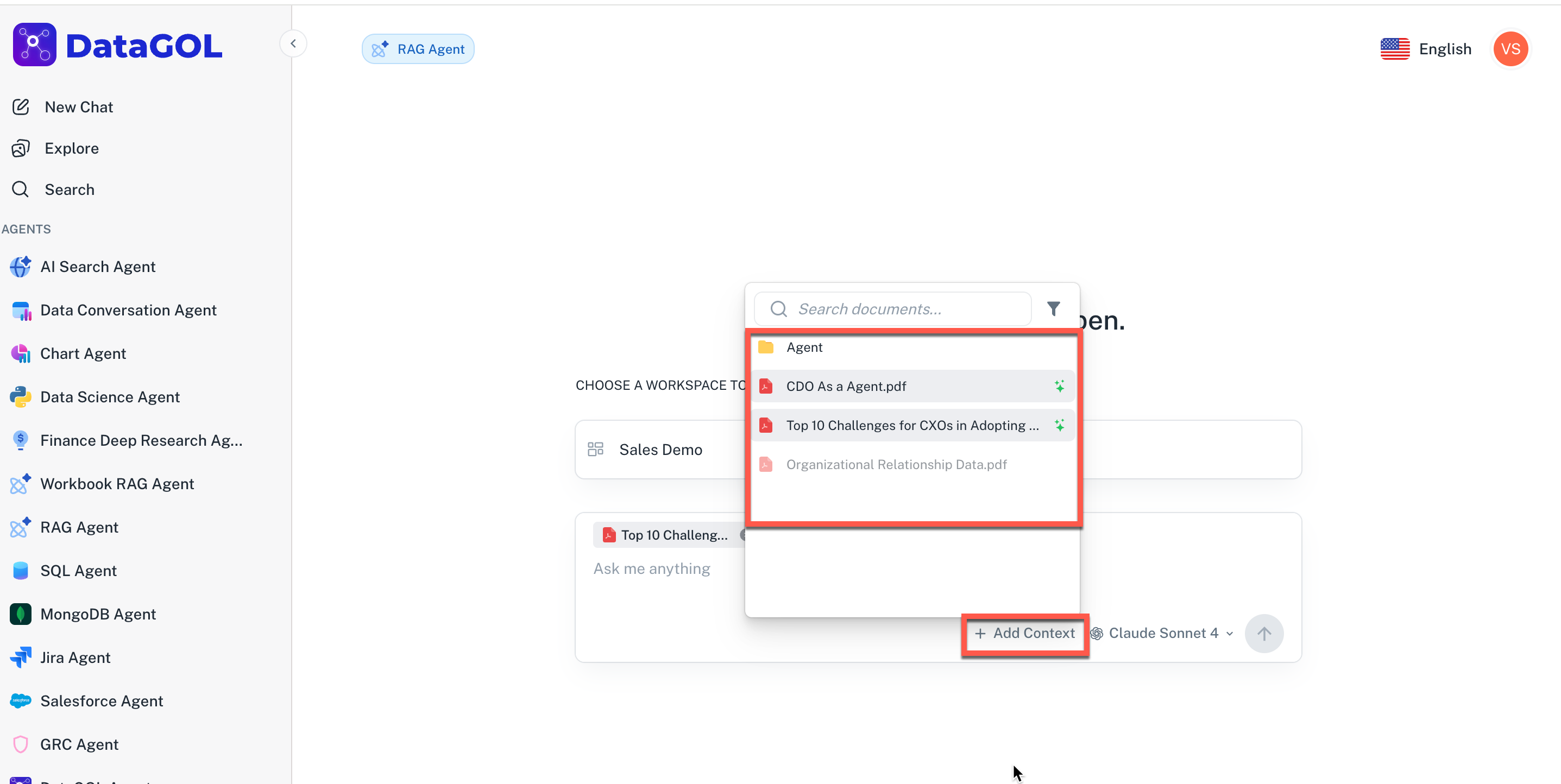The image size is (1561, 784).
Task: Click the Add Context button
Action: (1025, 633)
